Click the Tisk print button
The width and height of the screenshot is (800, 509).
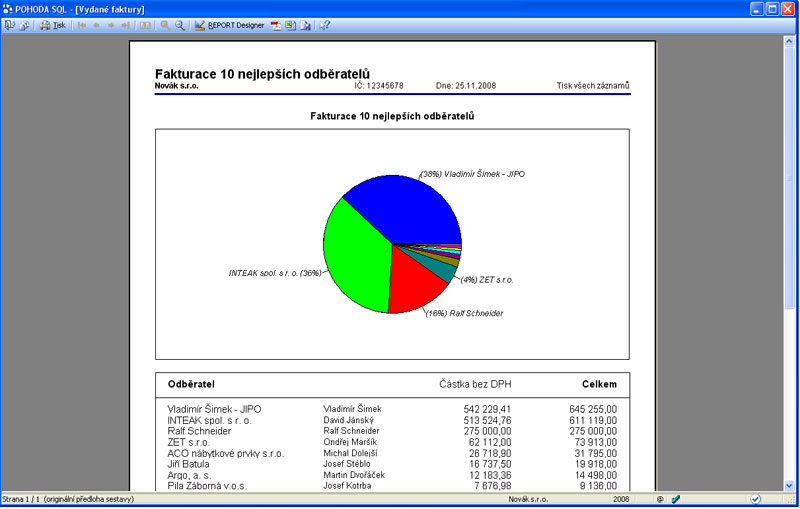tap(53, 25)
